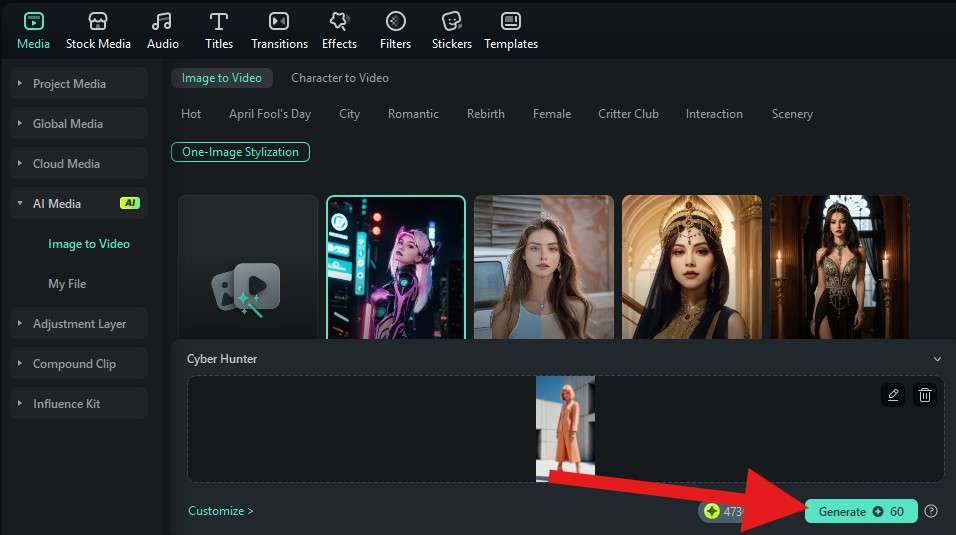Switch to Character to Video tab
The image size is (956, 535).
click(340, 78)
